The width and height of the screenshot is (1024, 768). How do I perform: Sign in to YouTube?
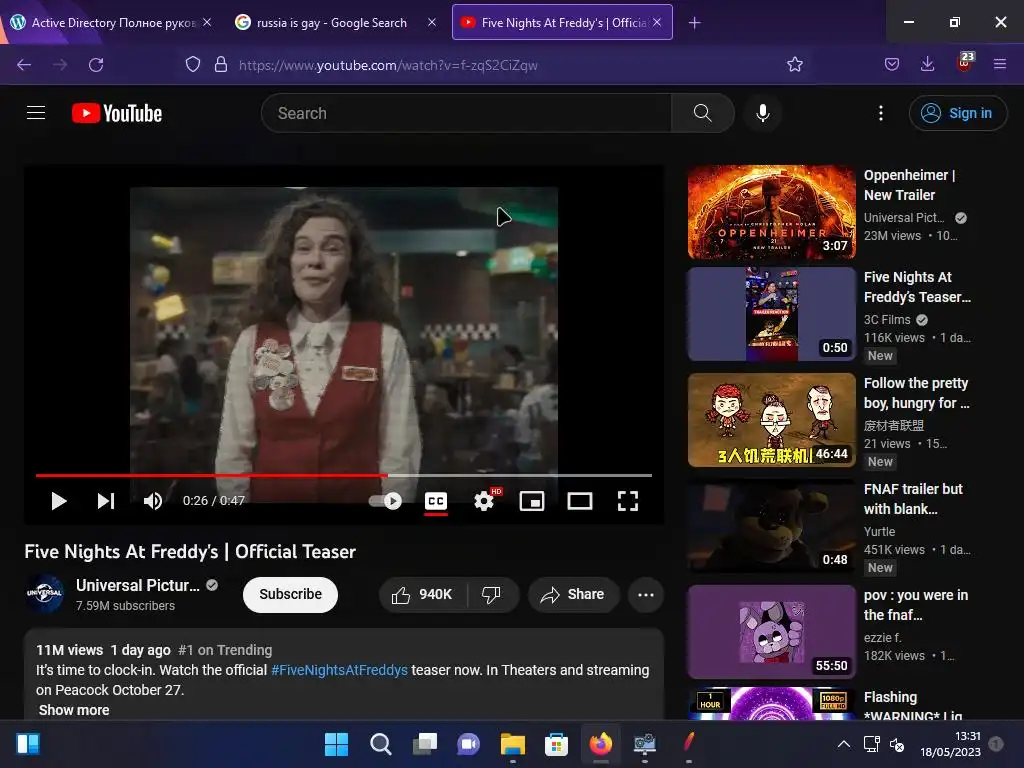click(x=957, y=113)
